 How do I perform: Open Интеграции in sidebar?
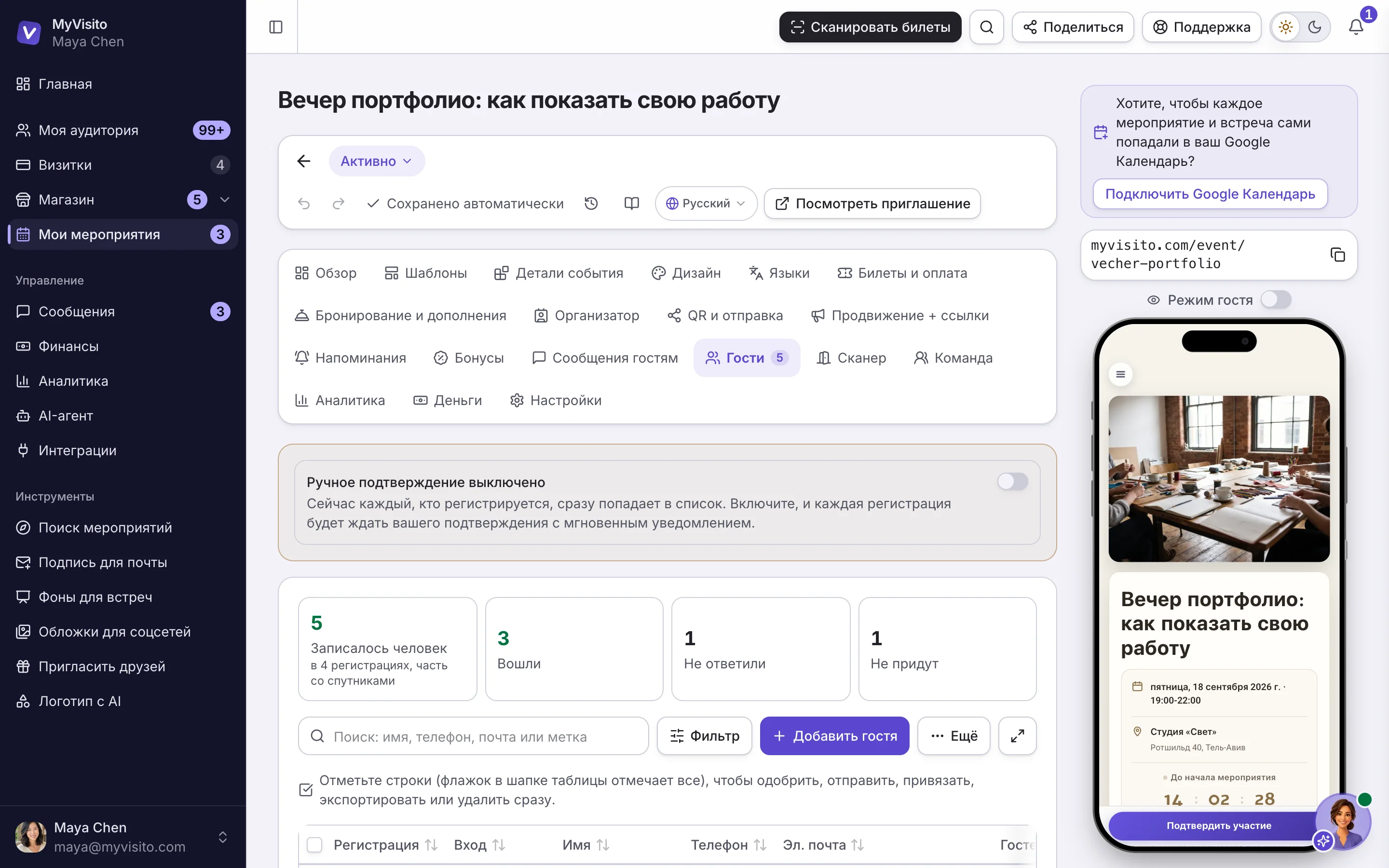[x=123, y=450]
